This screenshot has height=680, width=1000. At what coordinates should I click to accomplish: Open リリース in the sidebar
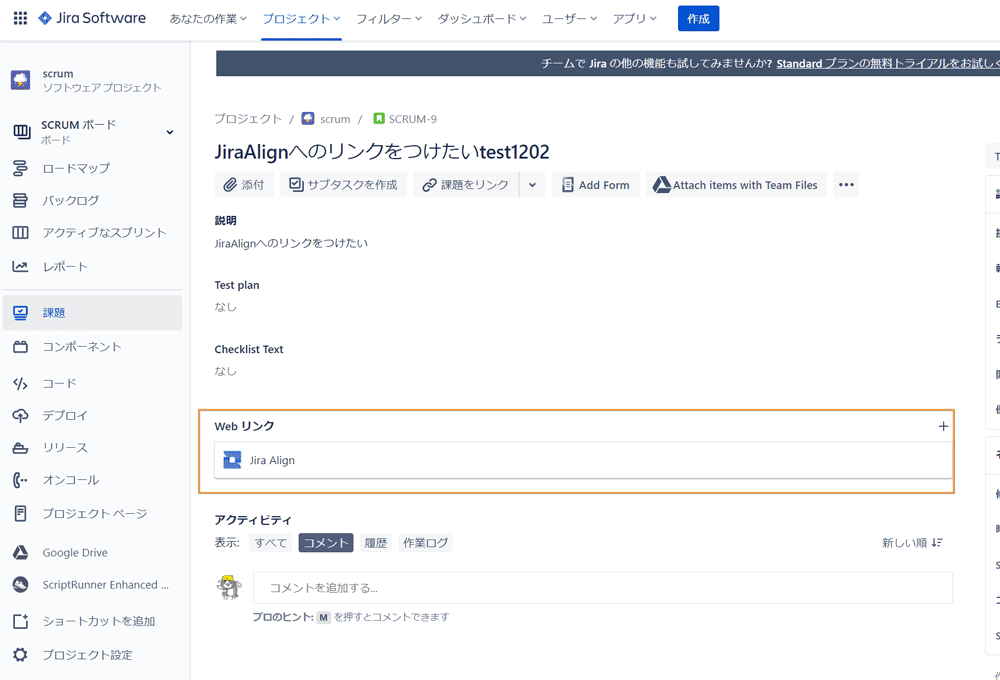click(x=65, y=448)
